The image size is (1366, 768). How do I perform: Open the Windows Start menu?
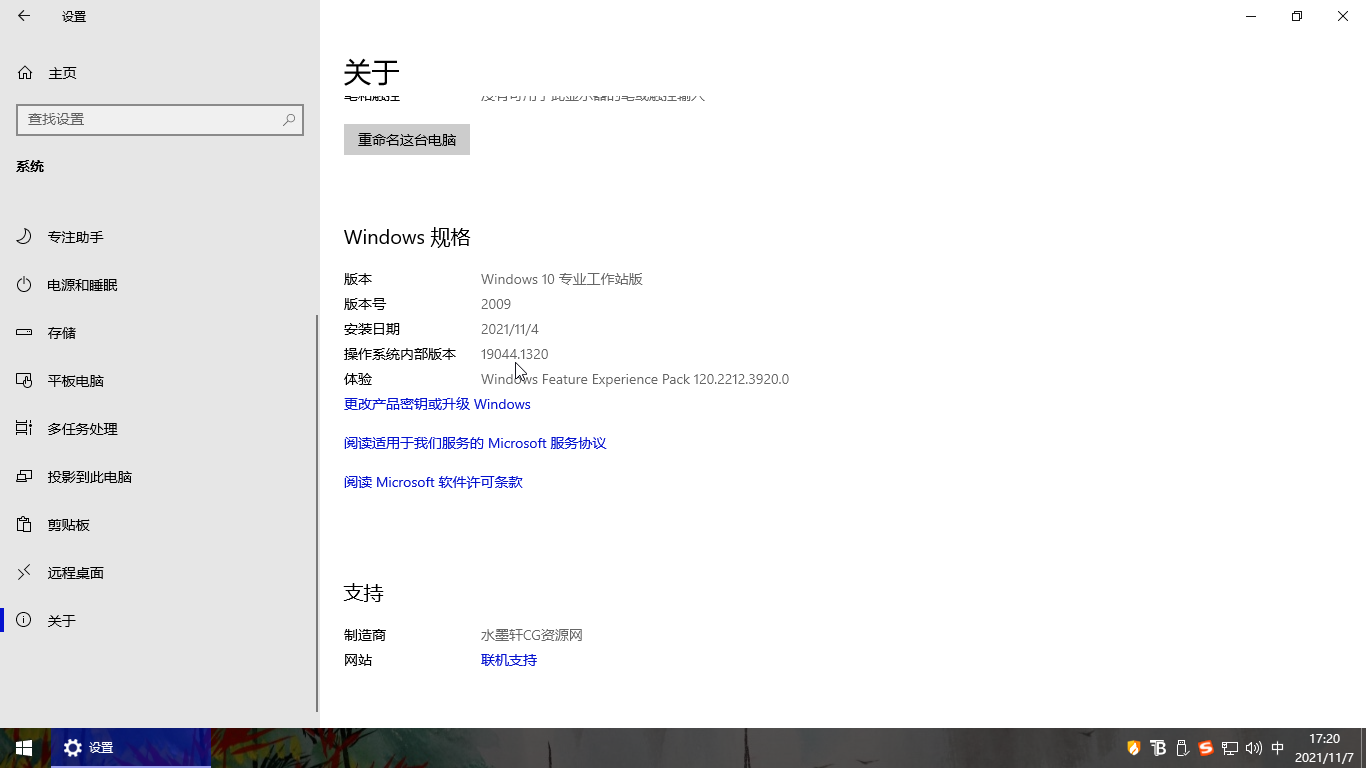coord(24,748)
